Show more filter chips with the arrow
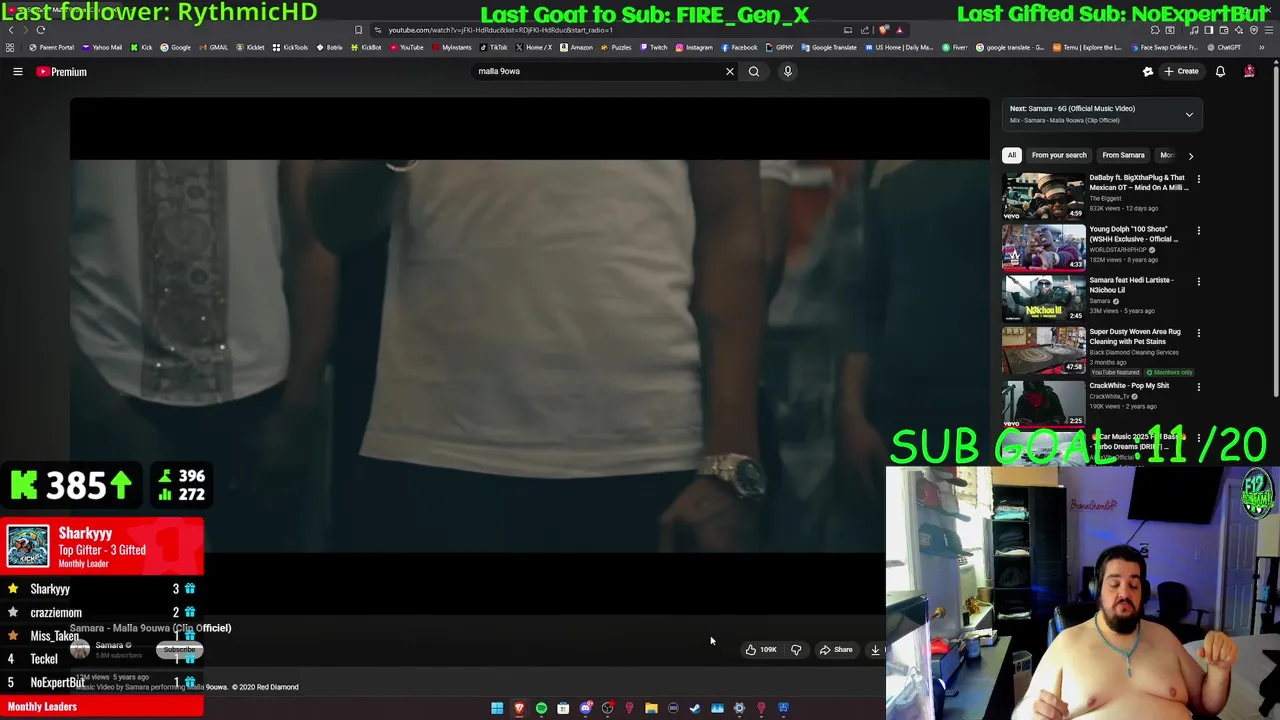Image resolution: width=1280 pixels, height=720 pixels. (x=1190, y=155)
